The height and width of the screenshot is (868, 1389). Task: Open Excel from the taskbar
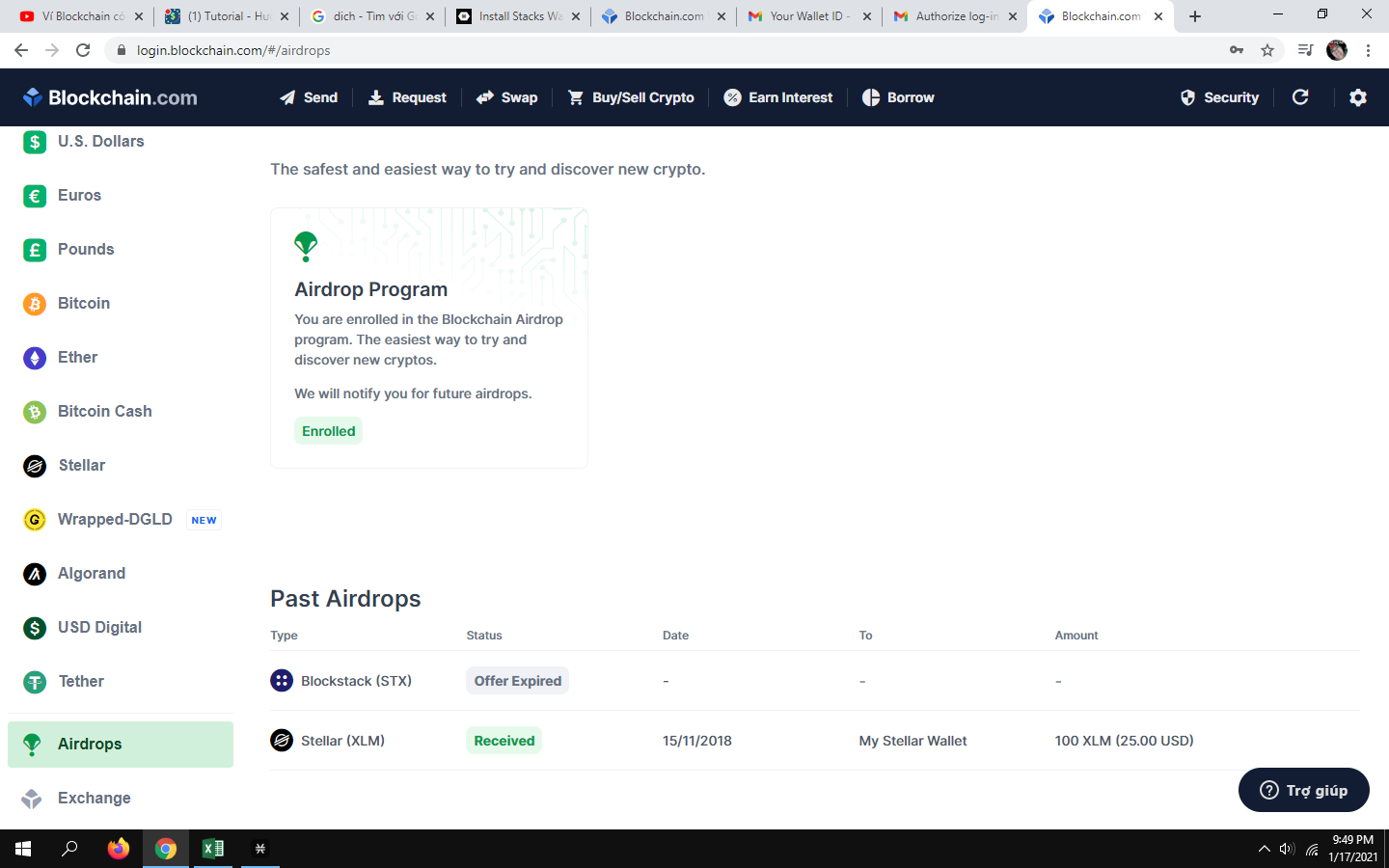213,849
